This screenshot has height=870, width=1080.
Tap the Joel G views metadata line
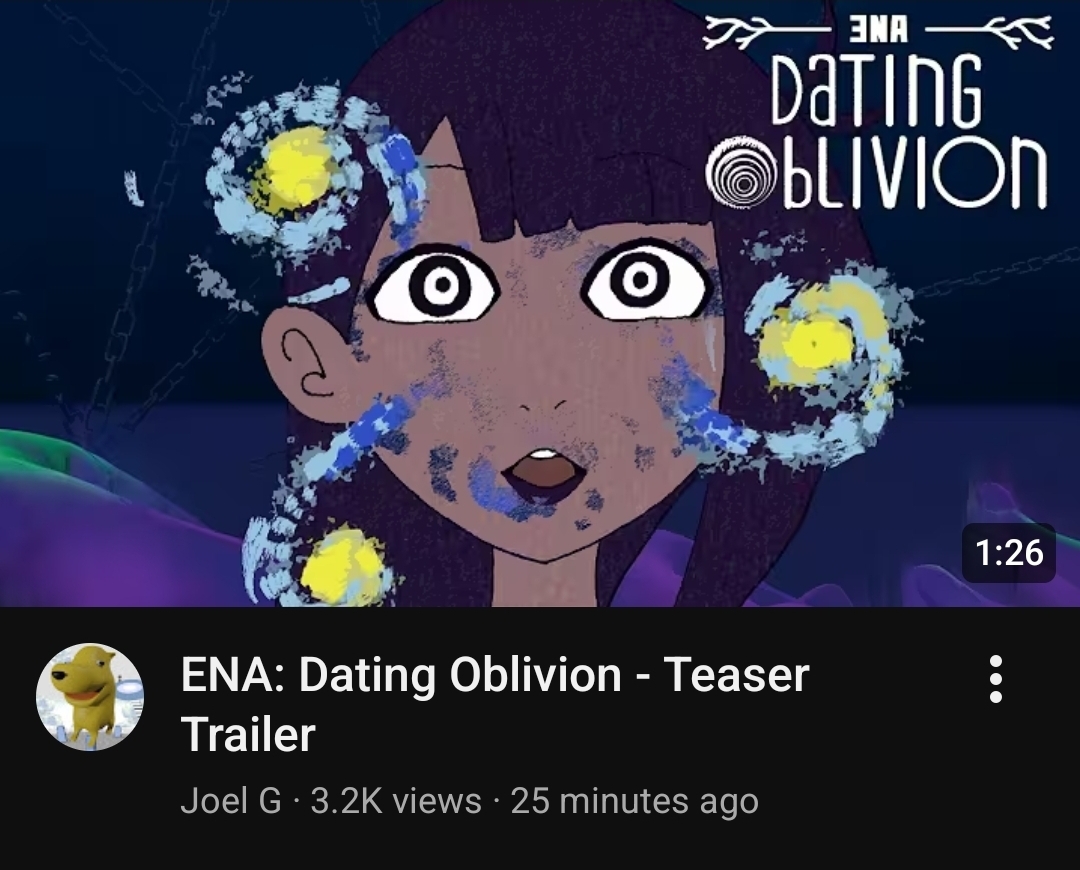[469, 801]
